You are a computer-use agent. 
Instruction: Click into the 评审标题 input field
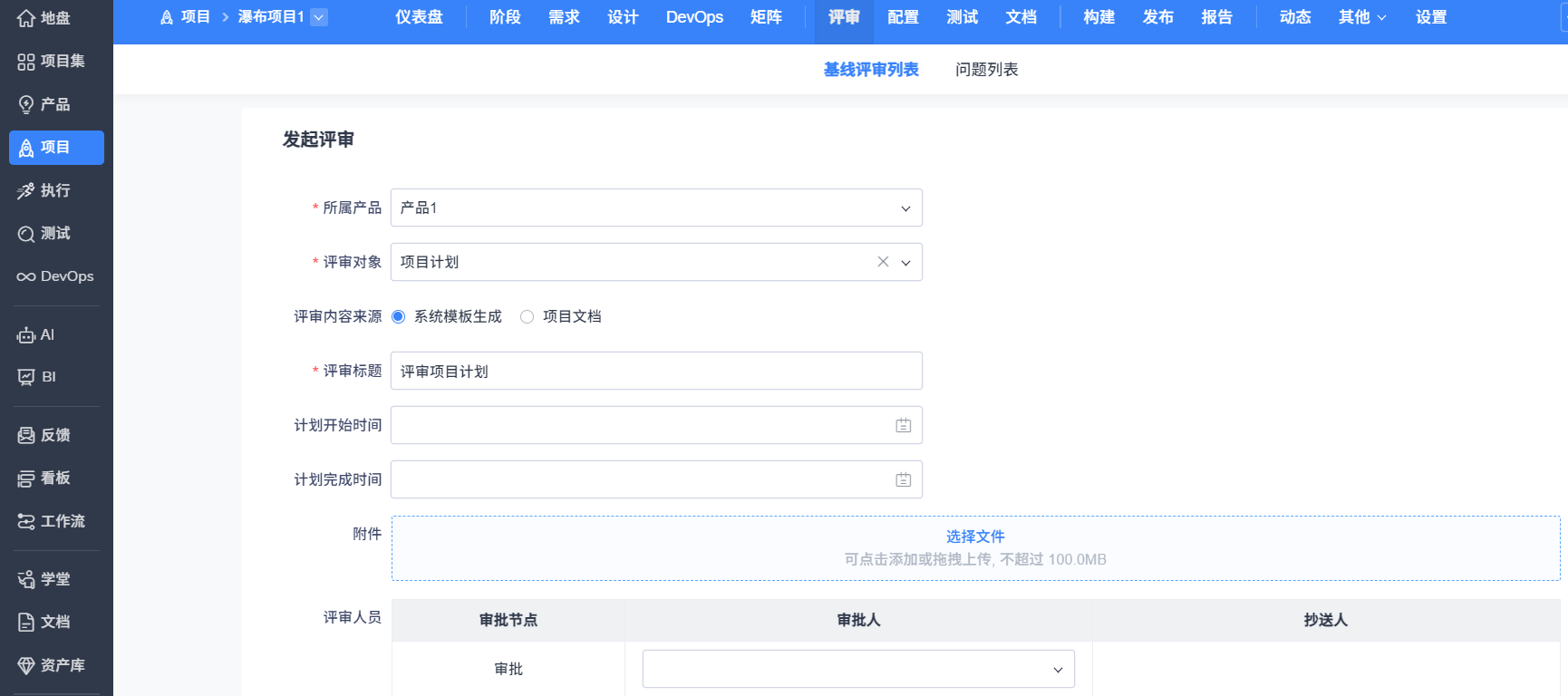655,371
